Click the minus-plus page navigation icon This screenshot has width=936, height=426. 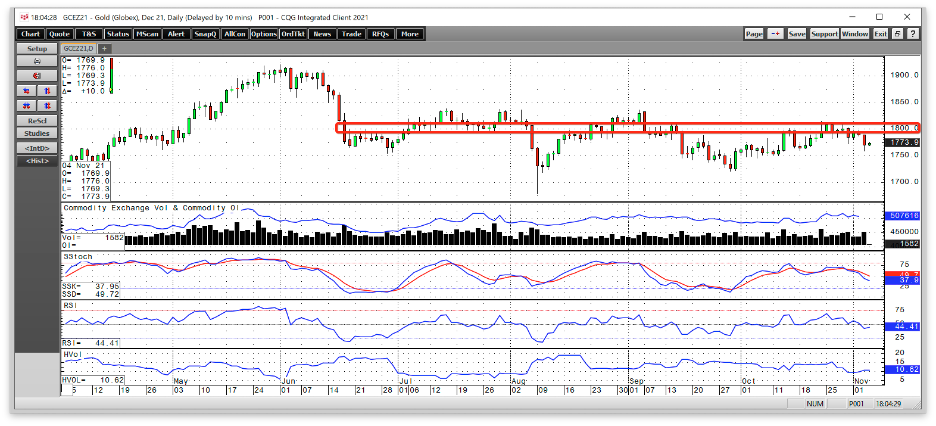click(x=775, y=35)
